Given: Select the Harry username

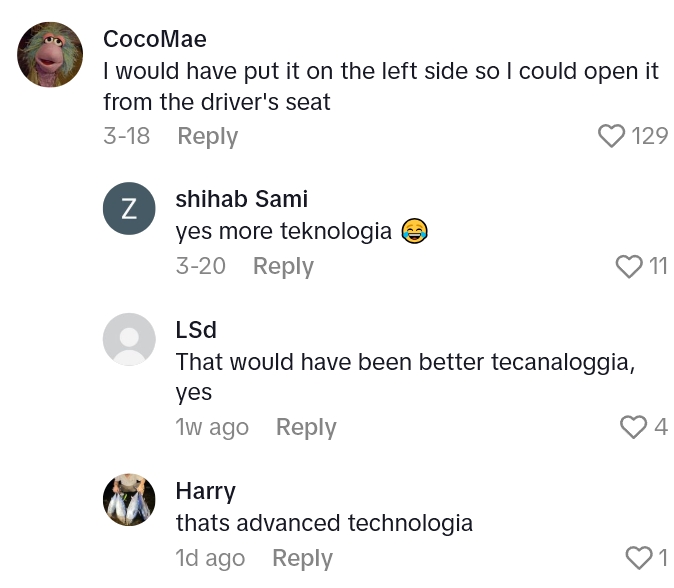Looking at the screenshot, I should (x=206, y=490).
